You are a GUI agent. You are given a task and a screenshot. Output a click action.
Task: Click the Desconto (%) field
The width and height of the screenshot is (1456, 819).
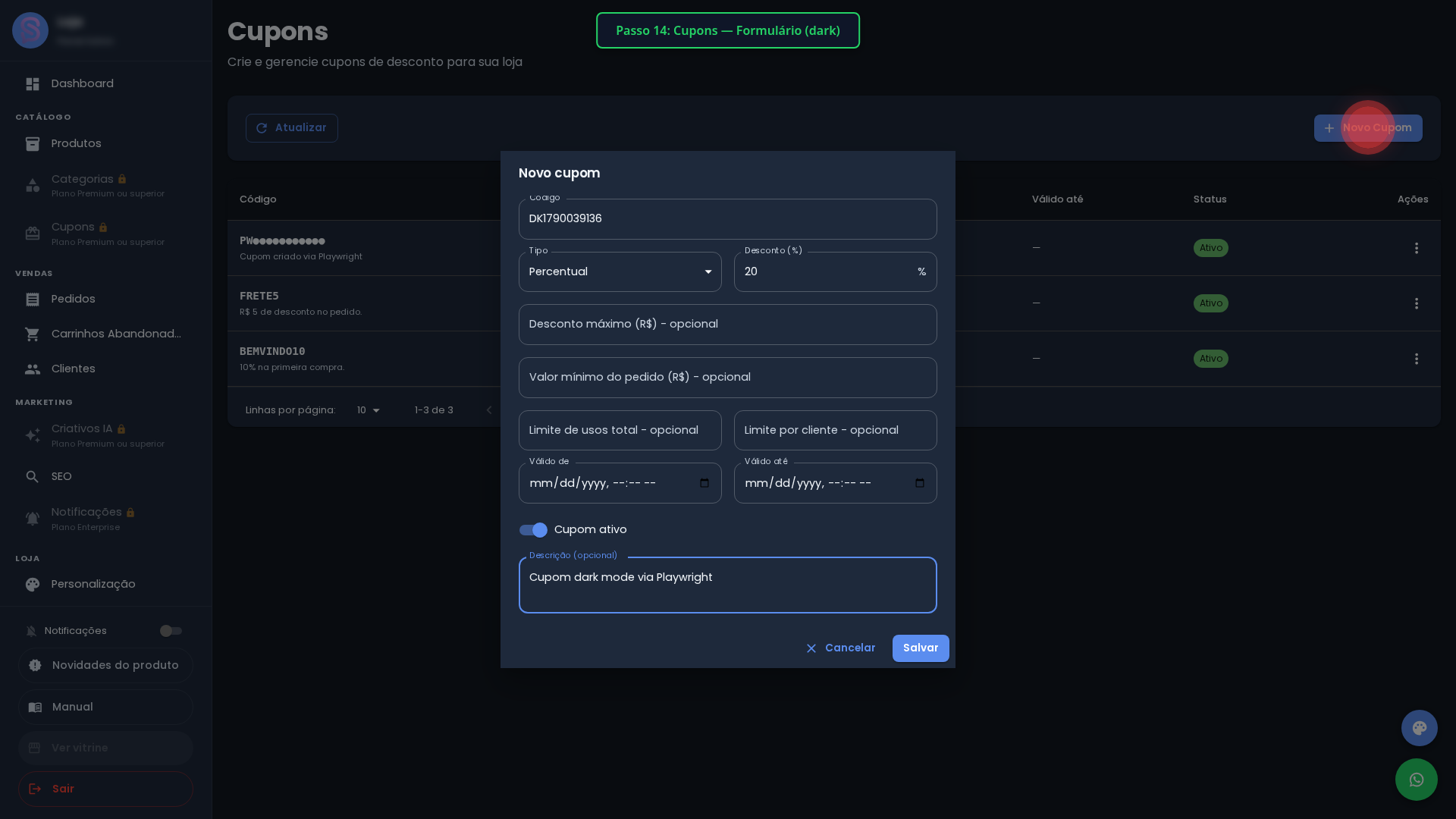pyautogui.click(x=836, y=272)
